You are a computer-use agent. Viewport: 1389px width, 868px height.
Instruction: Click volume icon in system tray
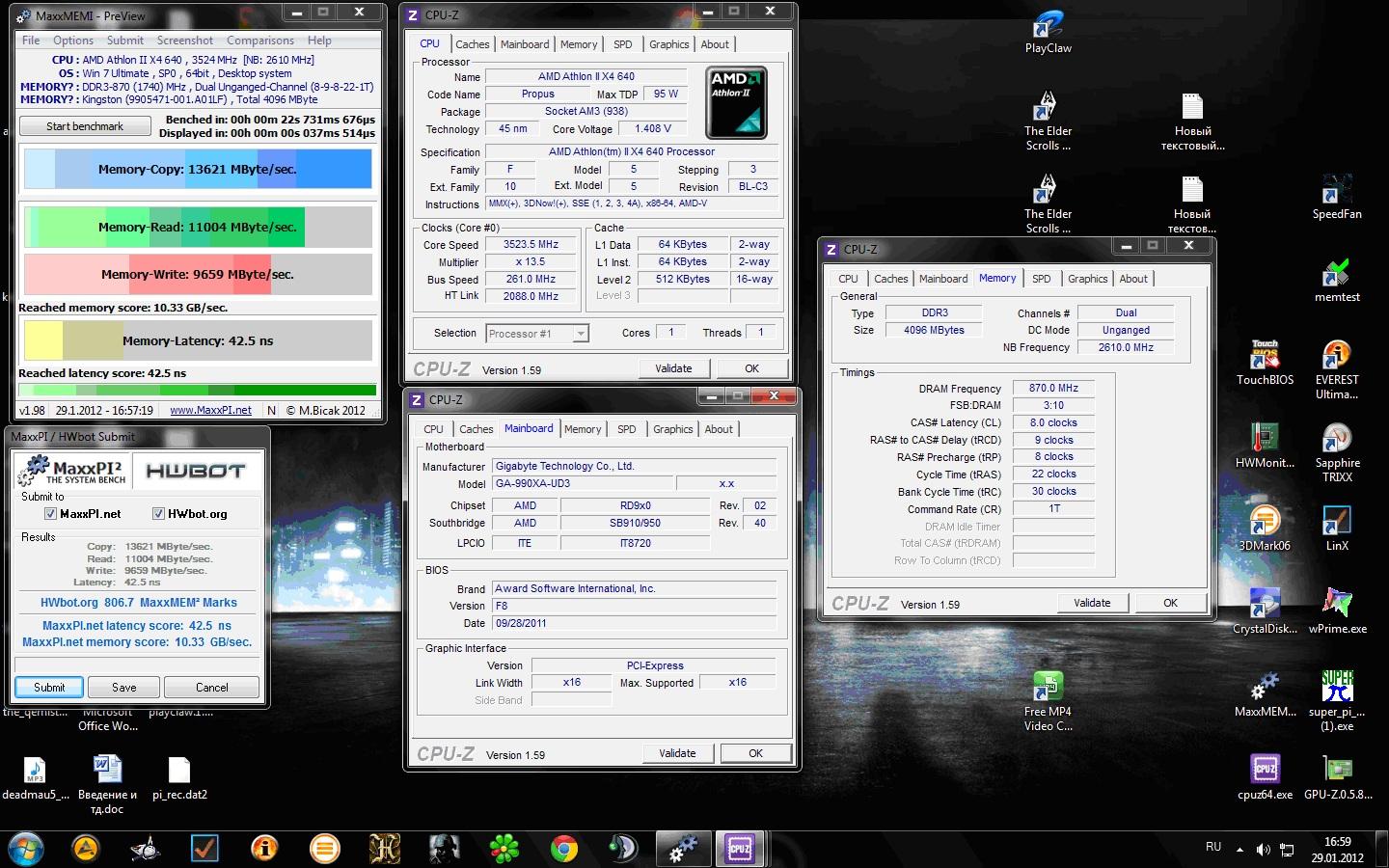(1263, 849)
